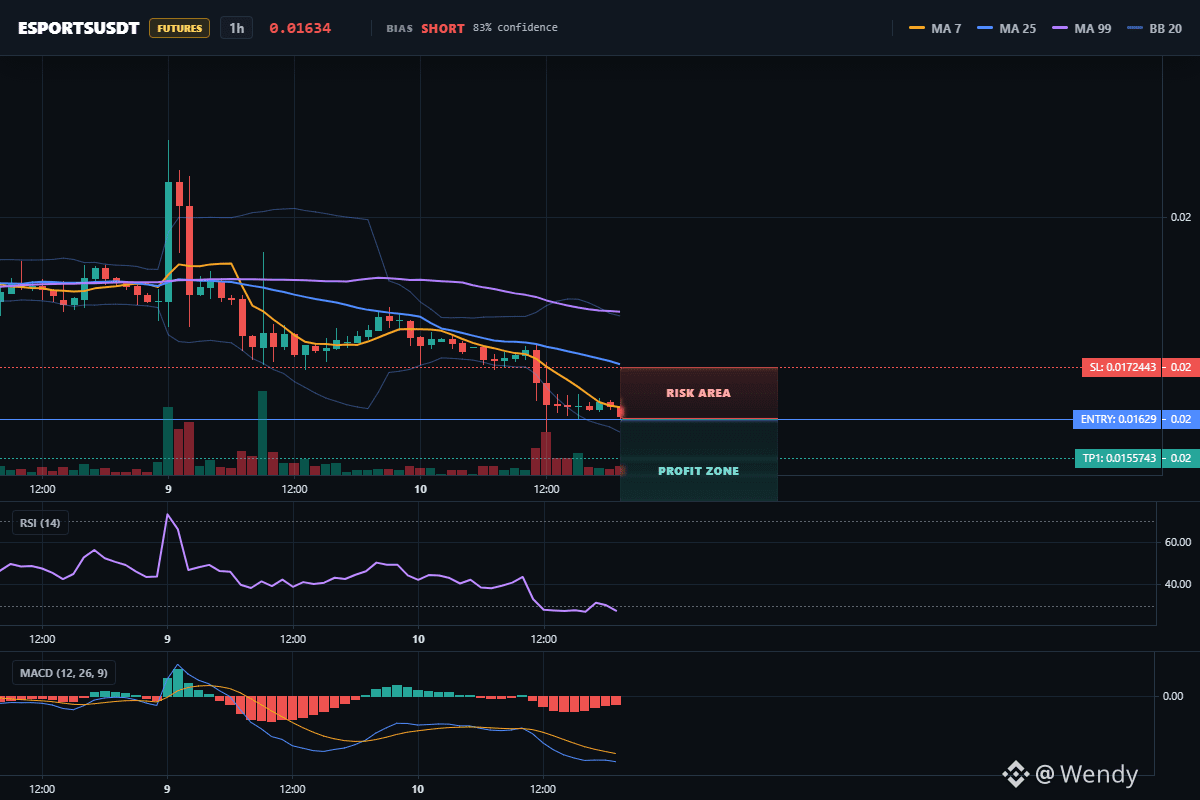This screenshot has height=800, width=1200.
Task: Click the SHORT bias indicator
Action: pyautogui.click(x=442, y=28)
